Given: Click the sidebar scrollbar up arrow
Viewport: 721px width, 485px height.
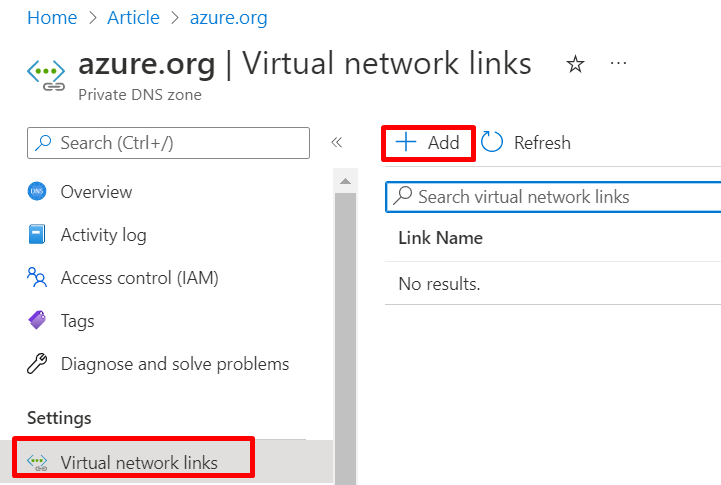Looking at the screenshot, I should (345, 181).
